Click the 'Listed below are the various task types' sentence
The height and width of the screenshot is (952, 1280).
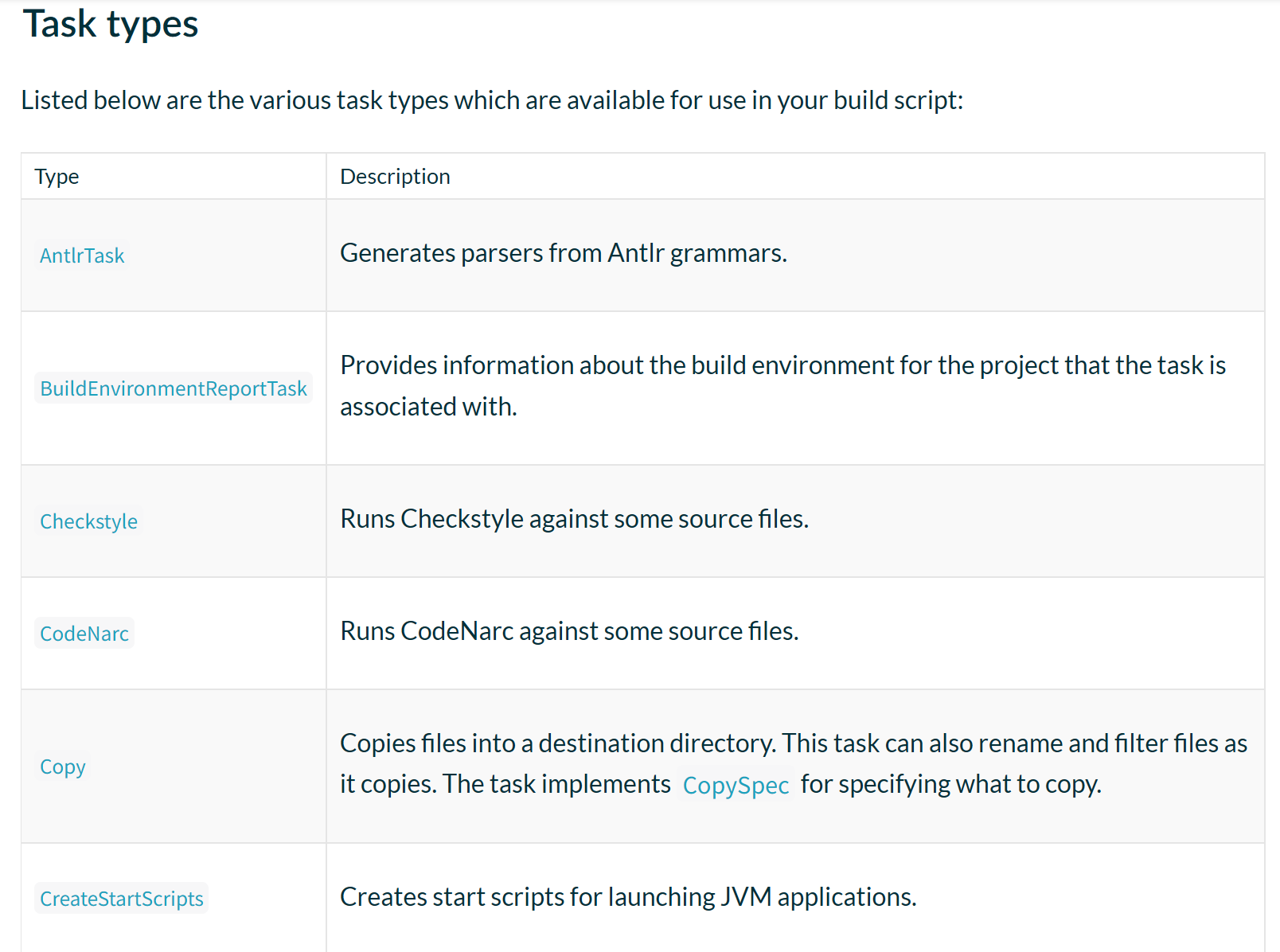492,100
